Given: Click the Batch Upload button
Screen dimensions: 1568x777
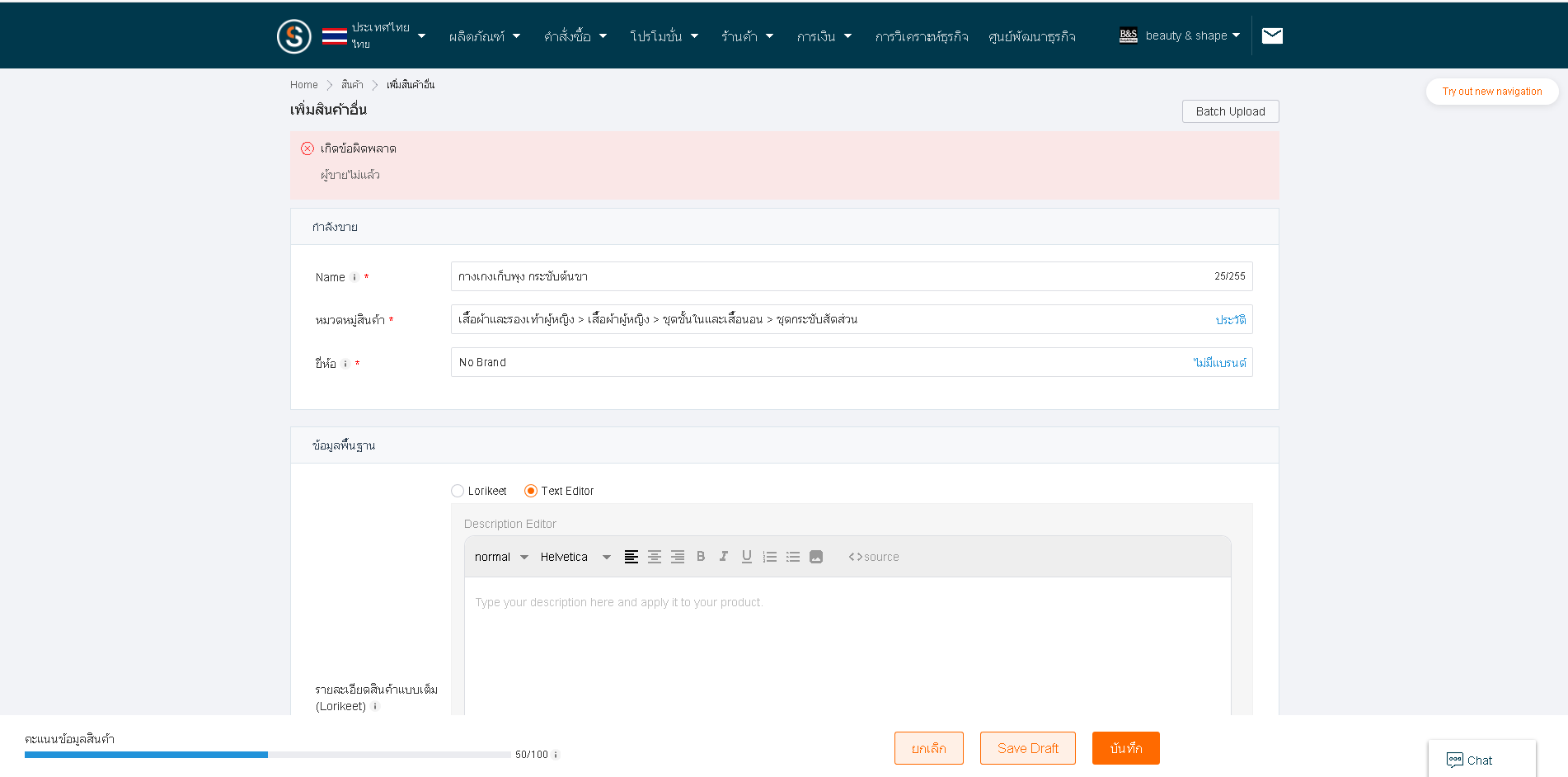Looking at the screenshot, I should tap(1231, 111).
